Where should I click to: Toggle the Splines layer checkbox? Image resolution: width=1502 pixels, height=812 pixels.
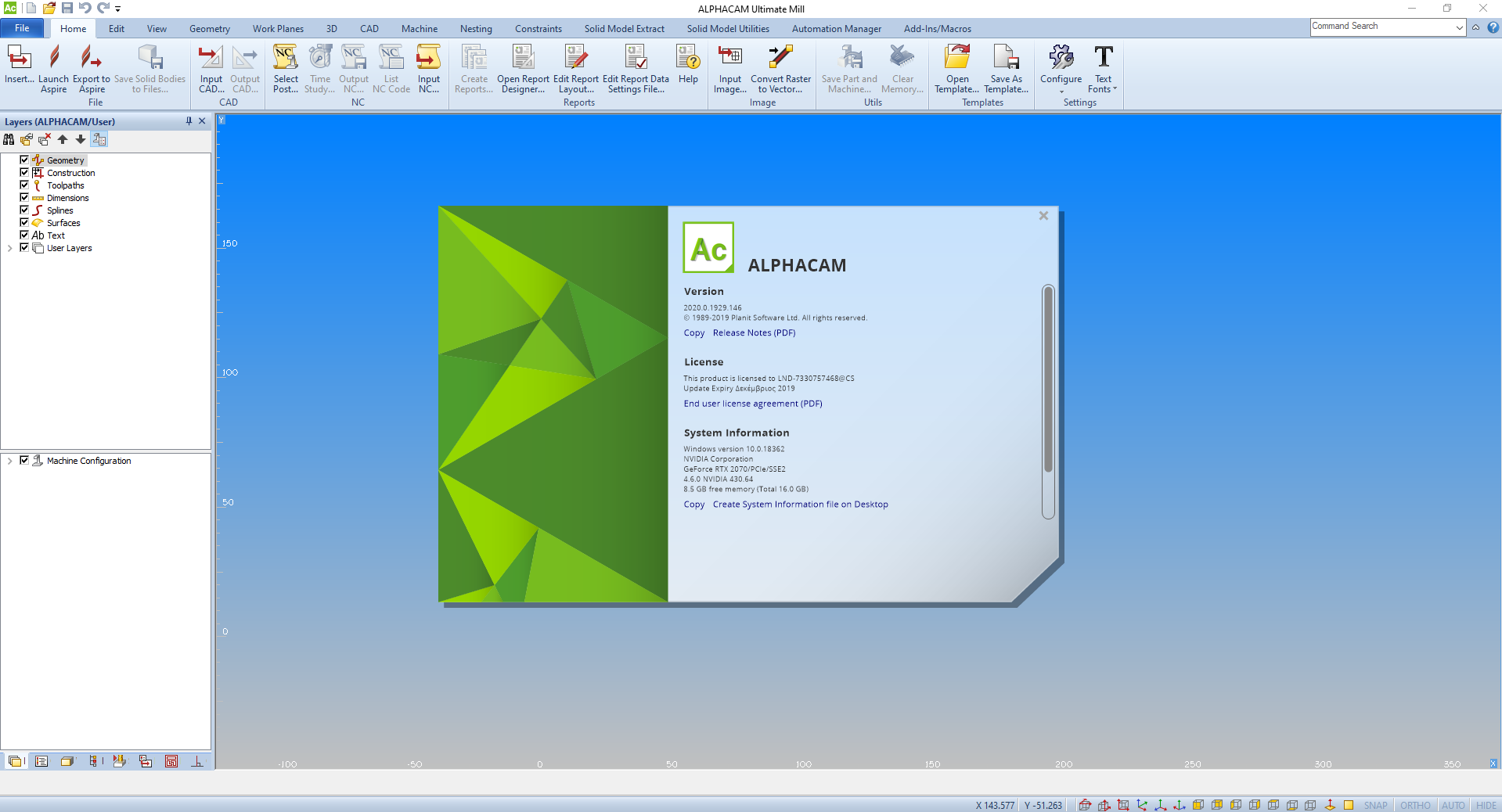click(x=24, y=210)
